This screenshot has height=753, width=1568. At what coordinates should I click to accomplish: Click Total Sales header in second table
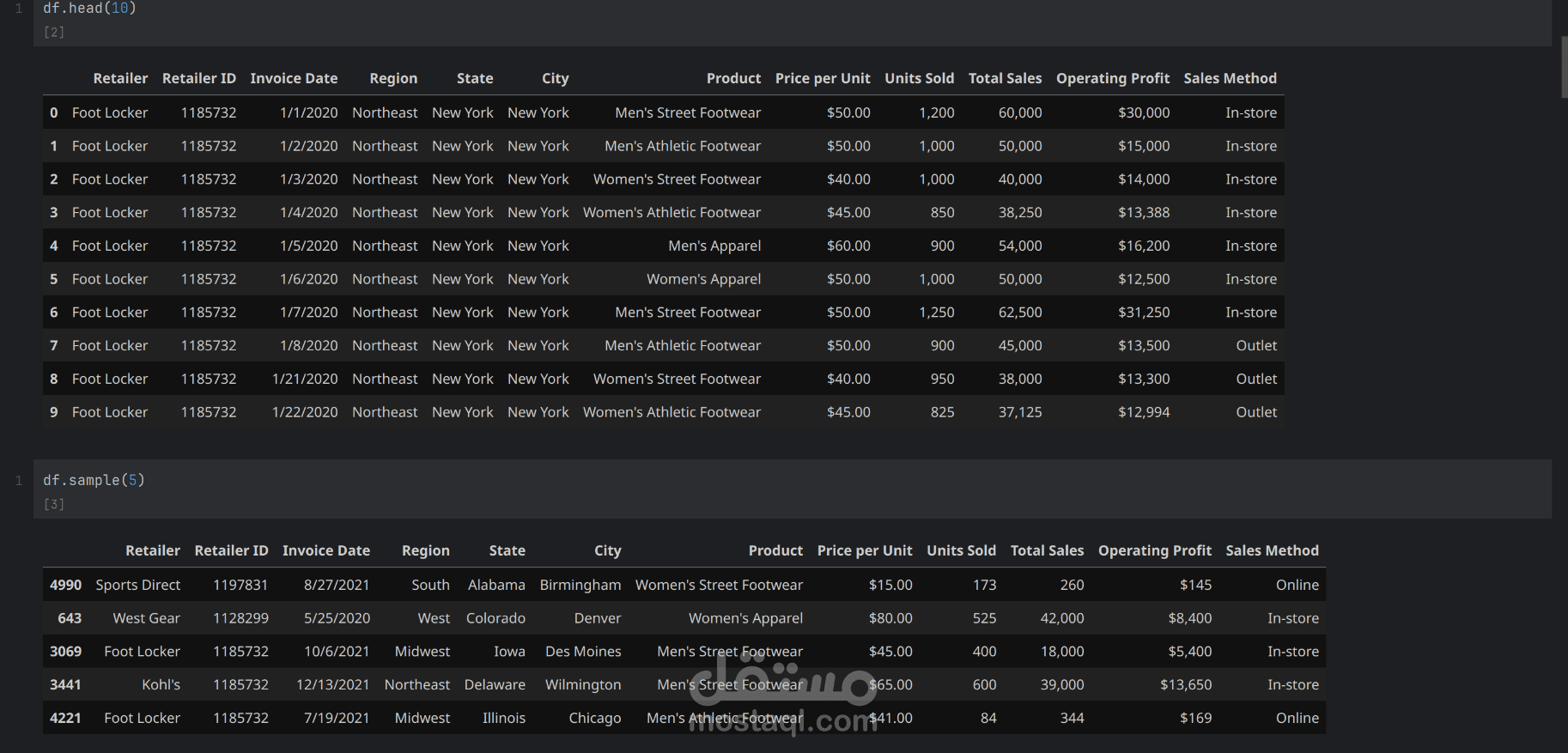click(1047, 550)
